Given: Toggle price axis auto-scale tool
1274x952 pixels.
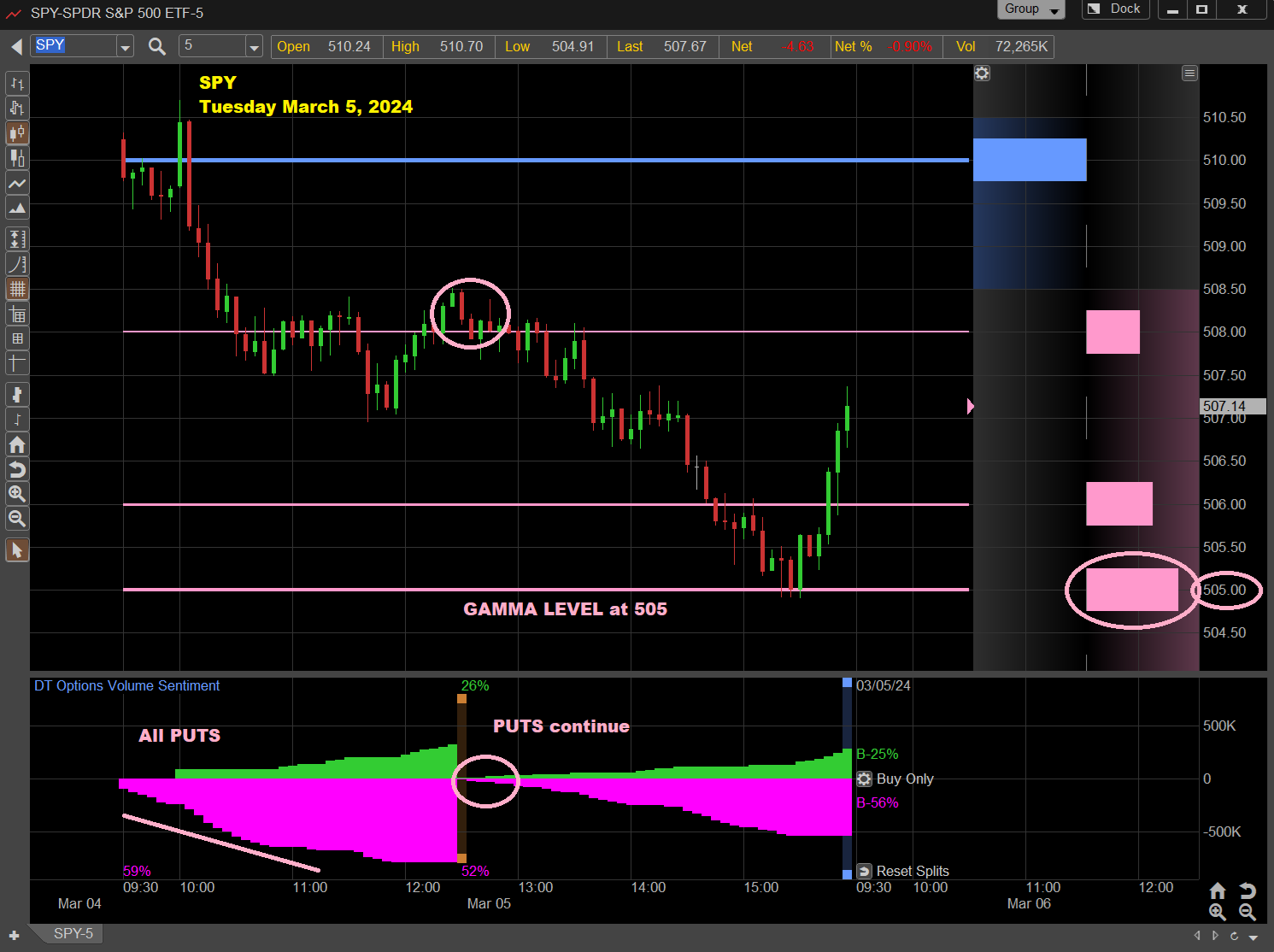Looking at the screenshot, I should (17, 238).
